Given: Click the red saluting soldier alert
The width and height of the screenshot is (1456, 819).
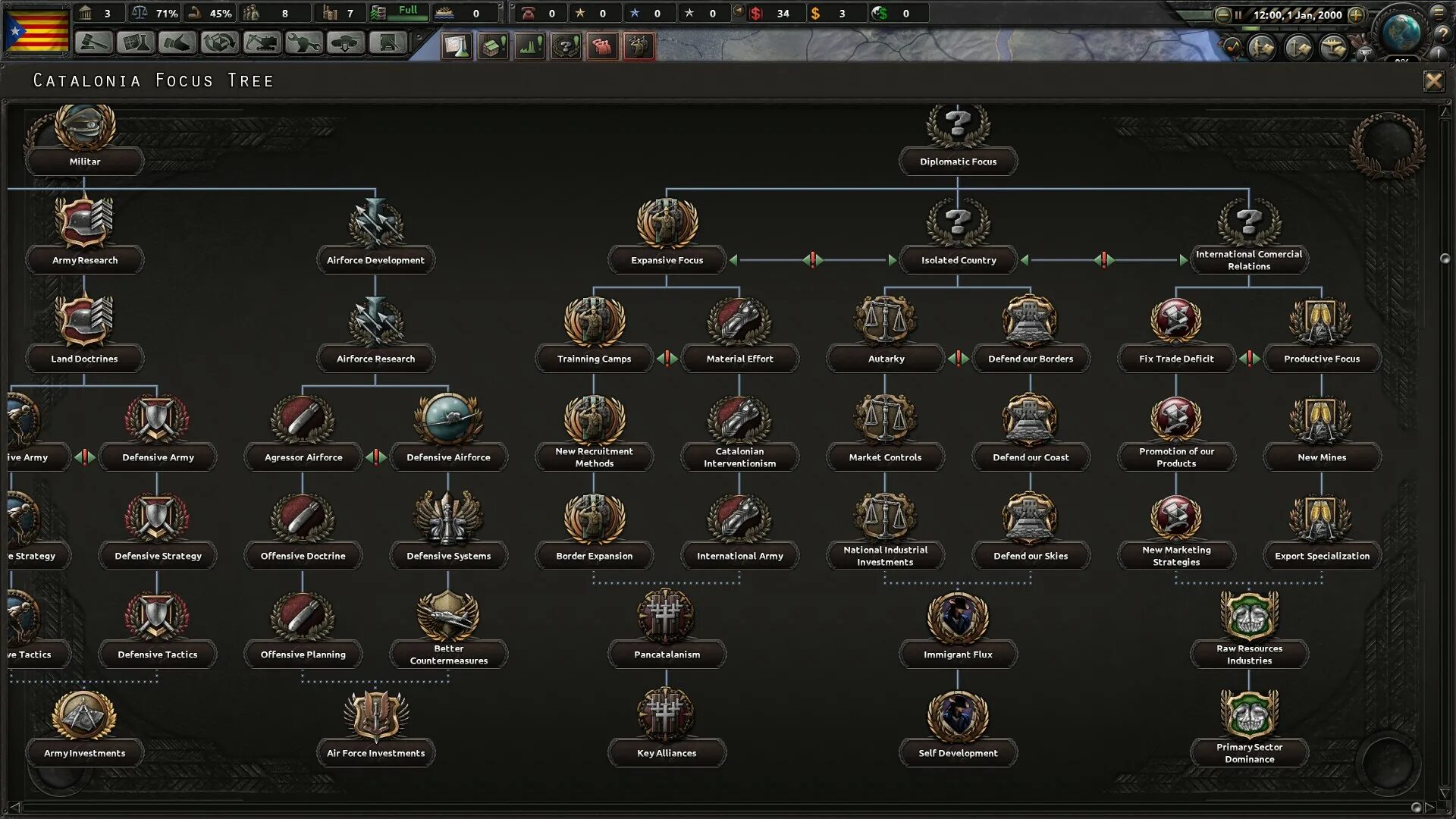Looking at the screenshot, I should 639,46.
